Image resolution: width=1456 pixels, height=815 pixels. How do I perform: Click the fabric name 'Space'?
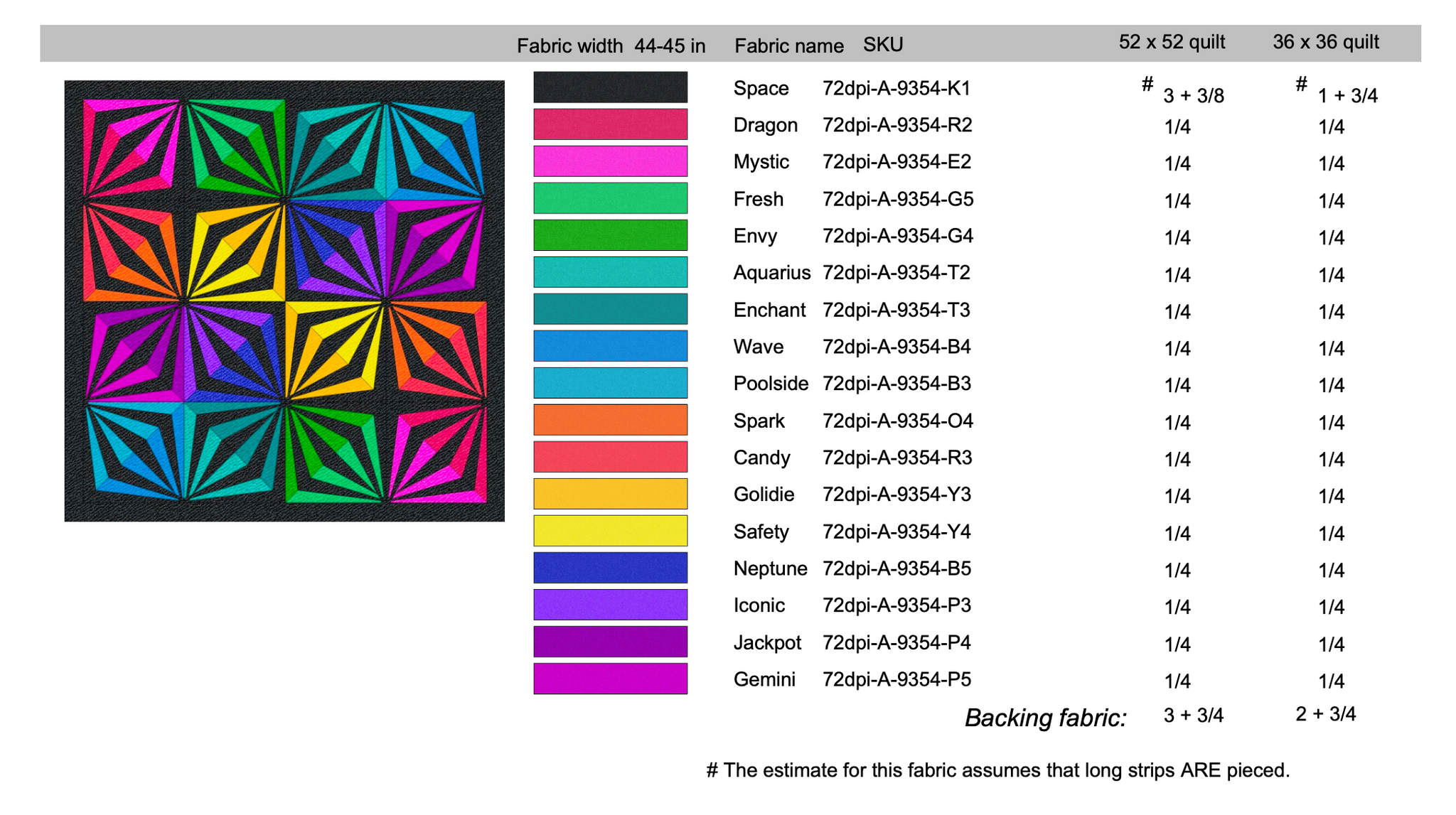[761, 89]
